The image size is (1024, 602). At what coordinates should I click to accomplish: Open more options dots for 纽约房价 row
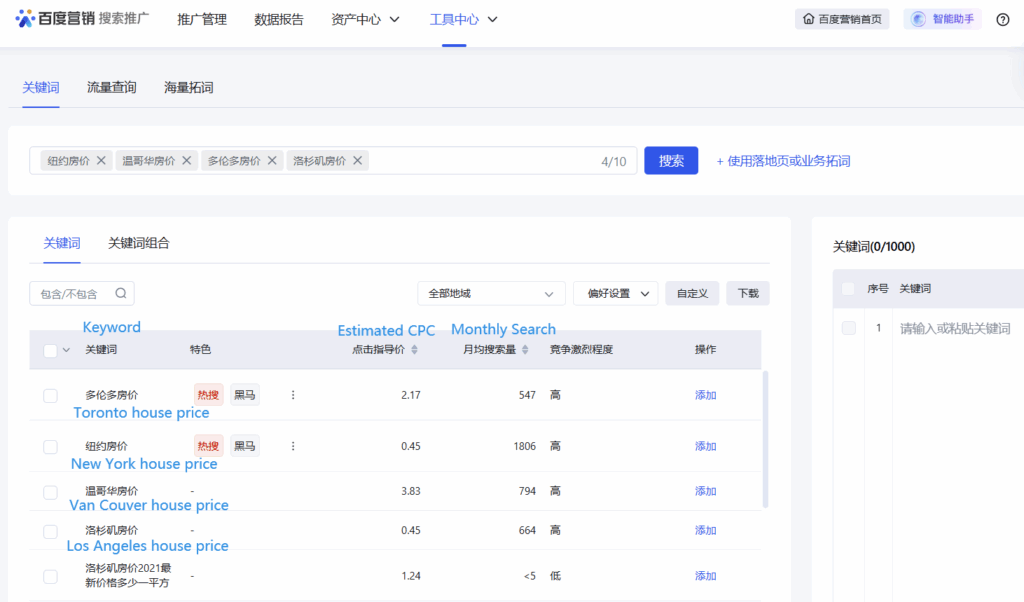click(x=293, y=446)
